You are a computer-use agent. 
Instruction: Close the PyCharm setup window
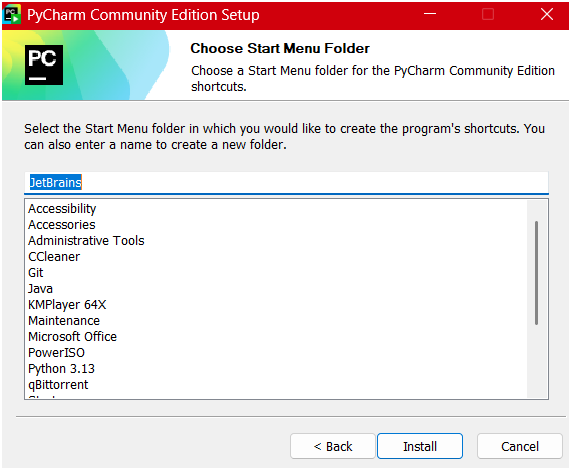547,15
